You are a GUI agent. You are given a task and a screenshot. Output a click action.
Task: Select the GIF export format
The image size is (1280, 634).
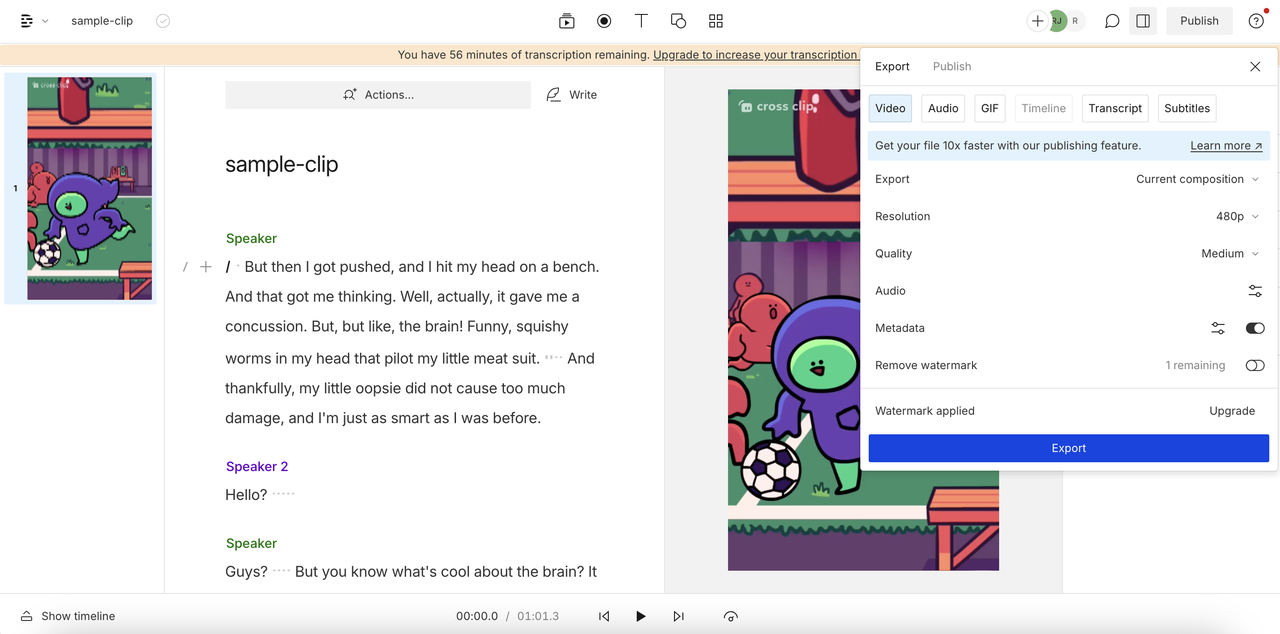pos(989,108)
